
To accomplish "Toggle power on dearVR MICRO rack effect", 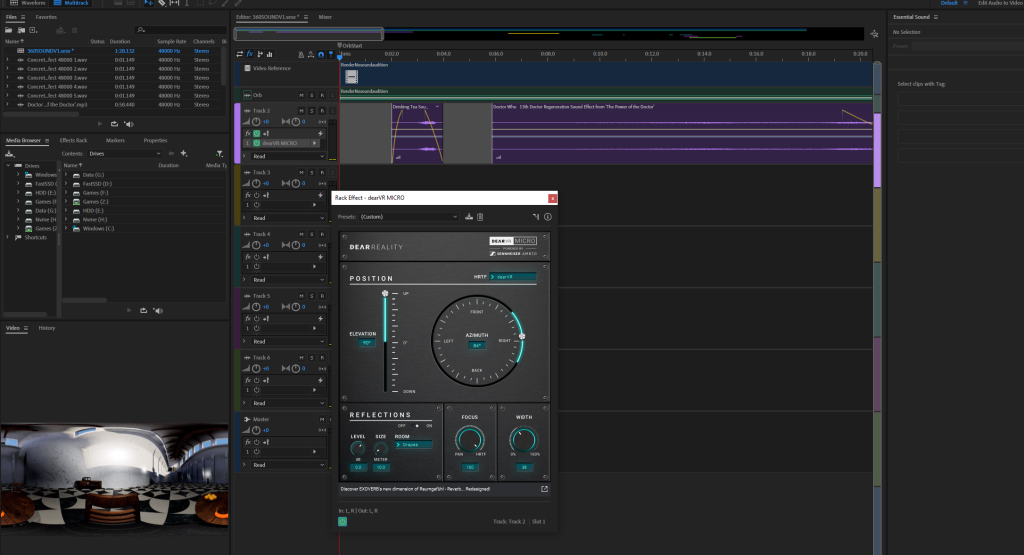I will click(x=343, y=520).
